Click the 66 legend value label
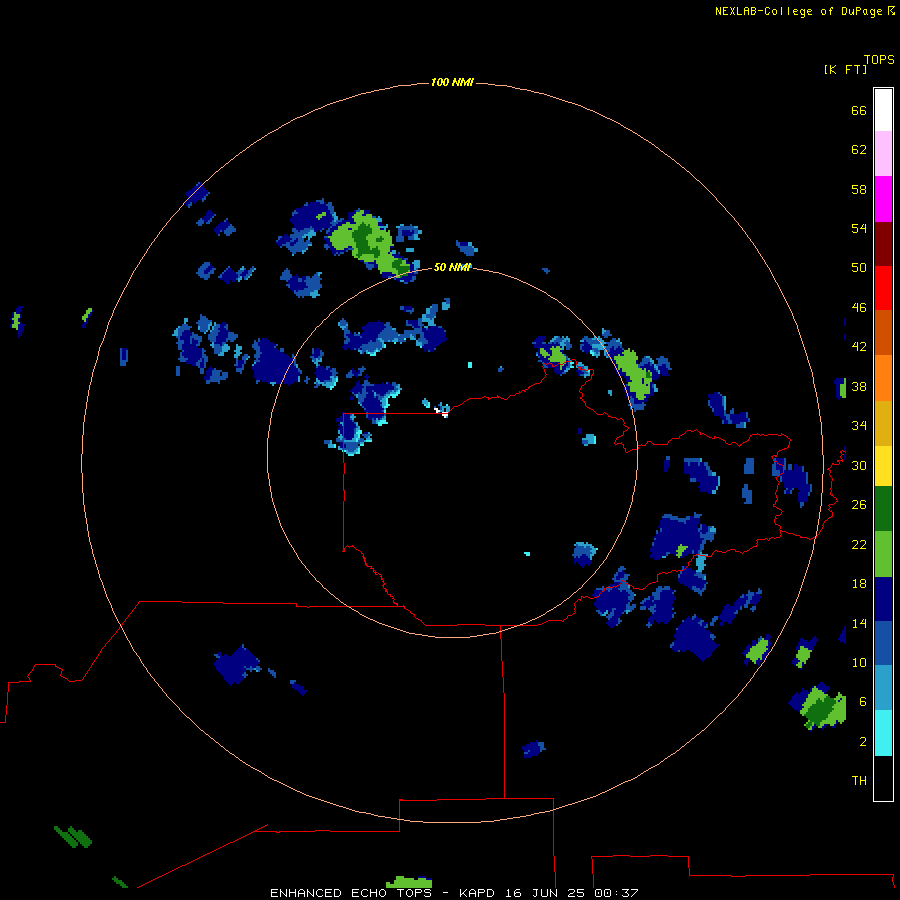Screen dimensions: 900x900 859,111
